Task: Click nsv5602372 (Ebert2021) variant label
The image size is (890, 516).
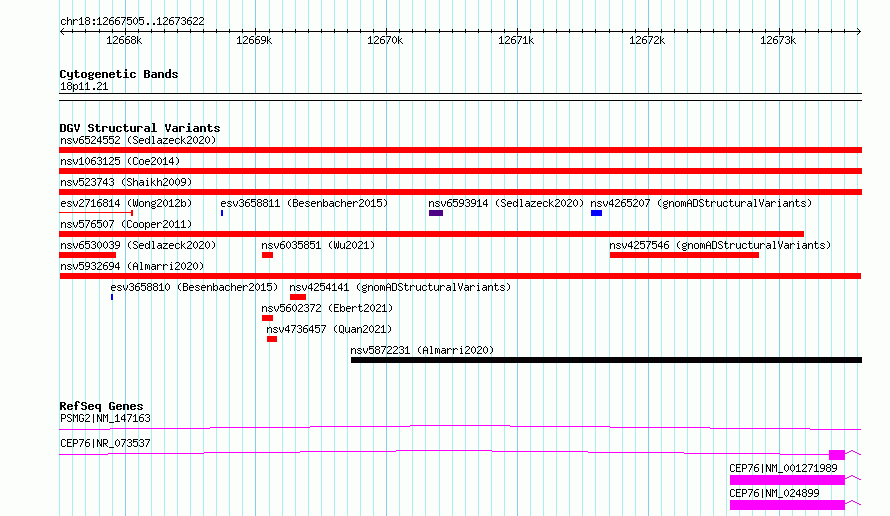Action: coord(327,308)
